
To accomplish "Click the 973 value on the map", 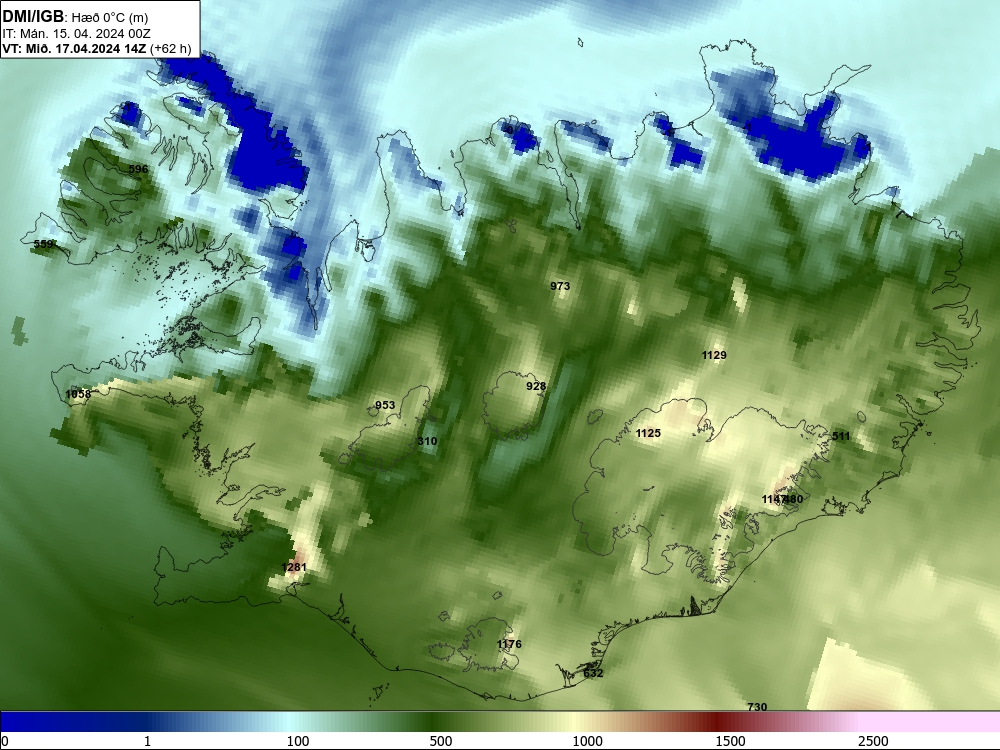I will [x=560, y=286].
